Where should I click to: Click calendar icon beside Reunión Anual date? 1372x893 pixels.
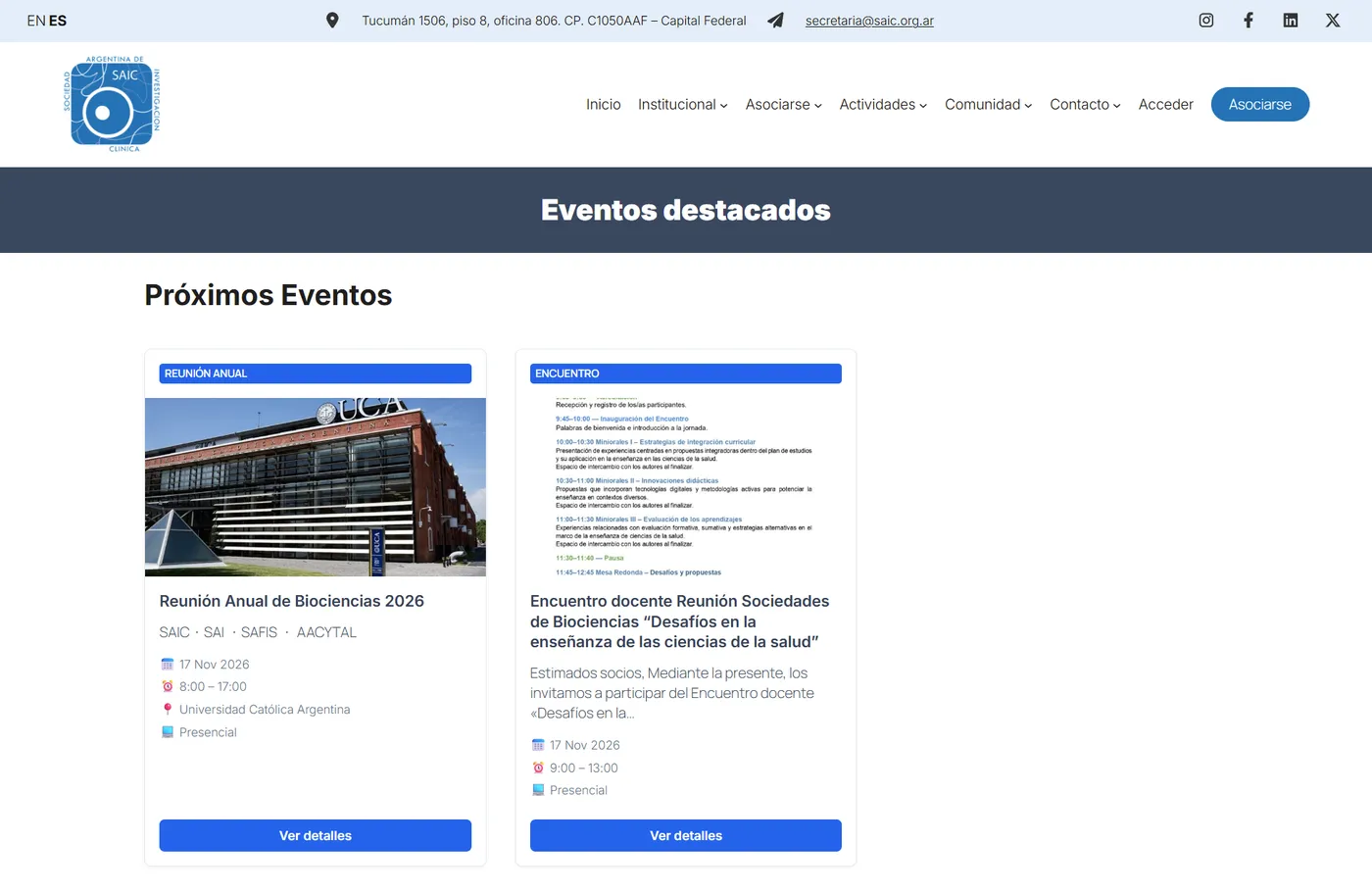coord(168,665)
